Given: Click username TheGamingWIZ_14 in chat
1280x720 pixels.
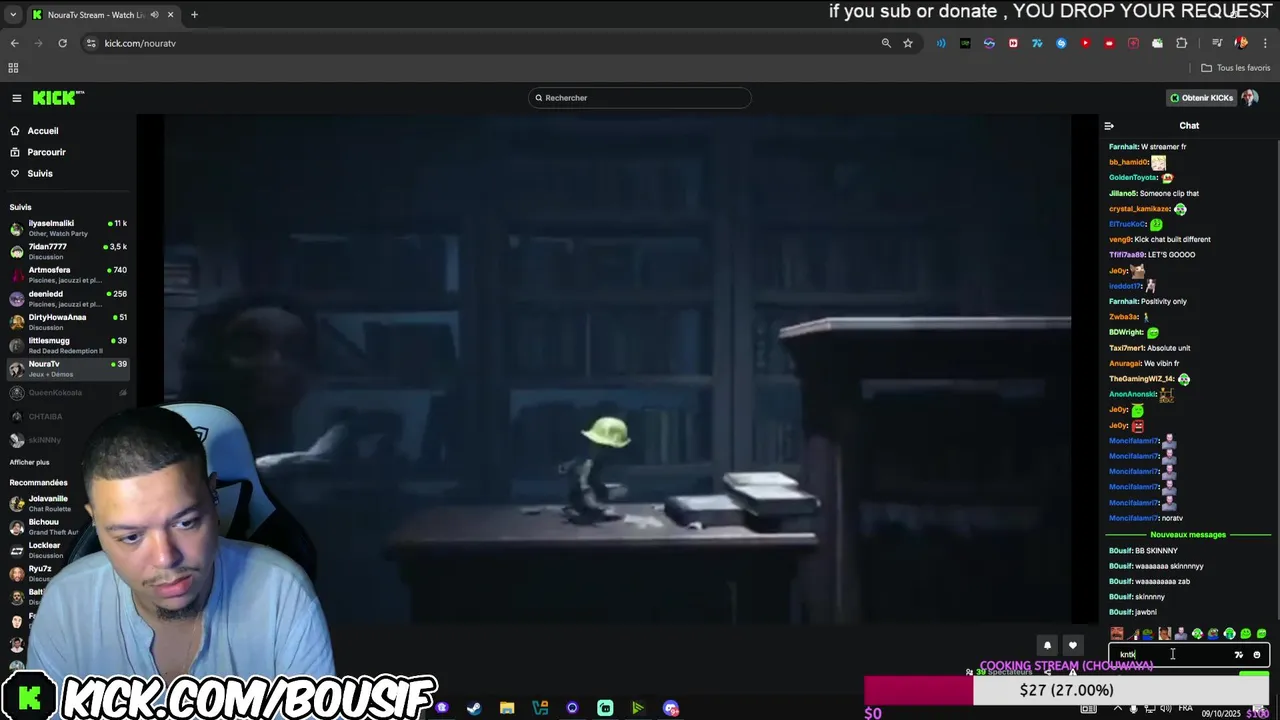Looking at the screenshot, I should pyautogui.click(x=1141, y=380).
